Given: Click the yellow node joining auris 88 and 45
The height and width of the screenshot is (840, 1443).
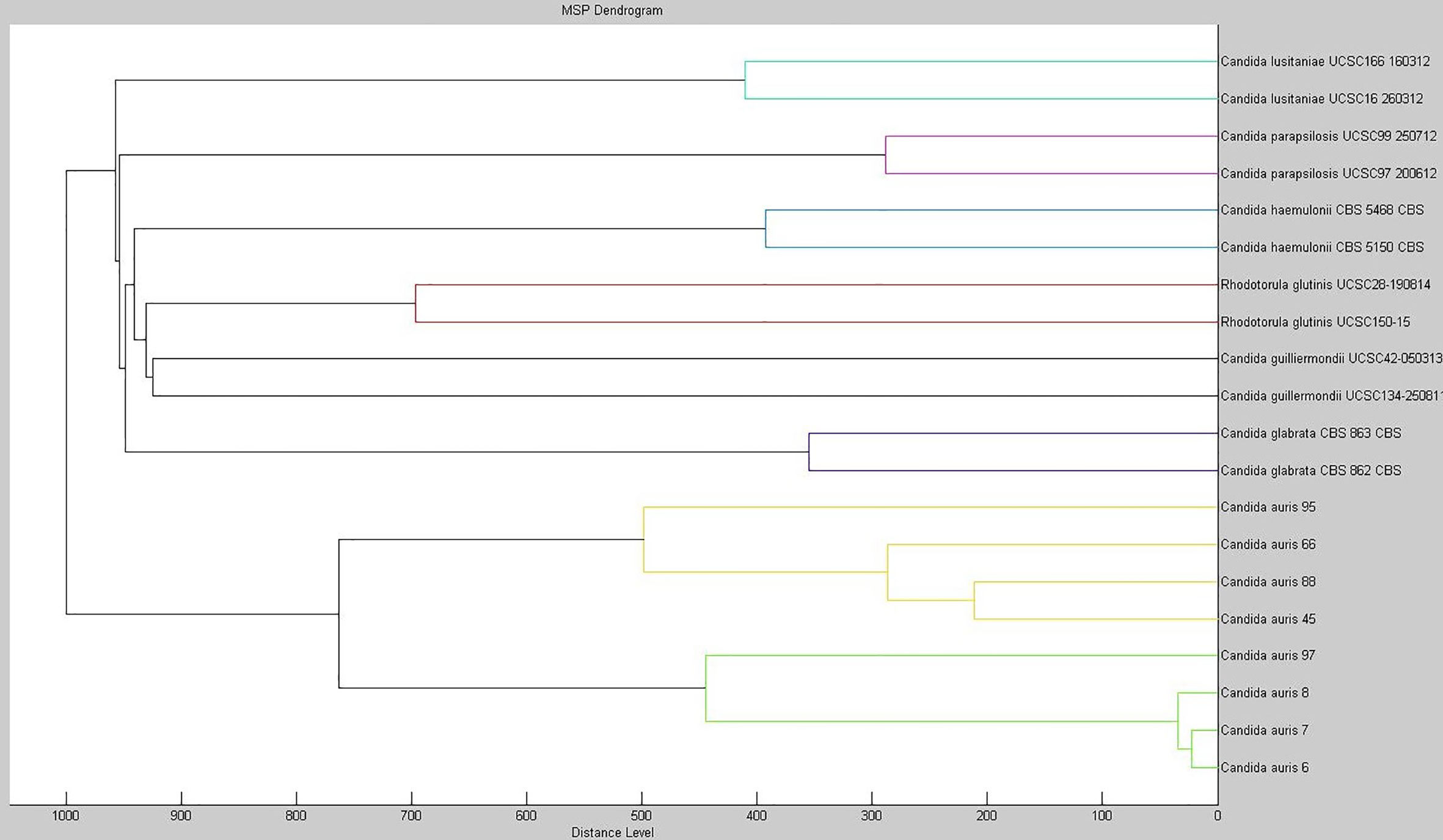Looking at the screenshot, I should (x=974, y=601).
